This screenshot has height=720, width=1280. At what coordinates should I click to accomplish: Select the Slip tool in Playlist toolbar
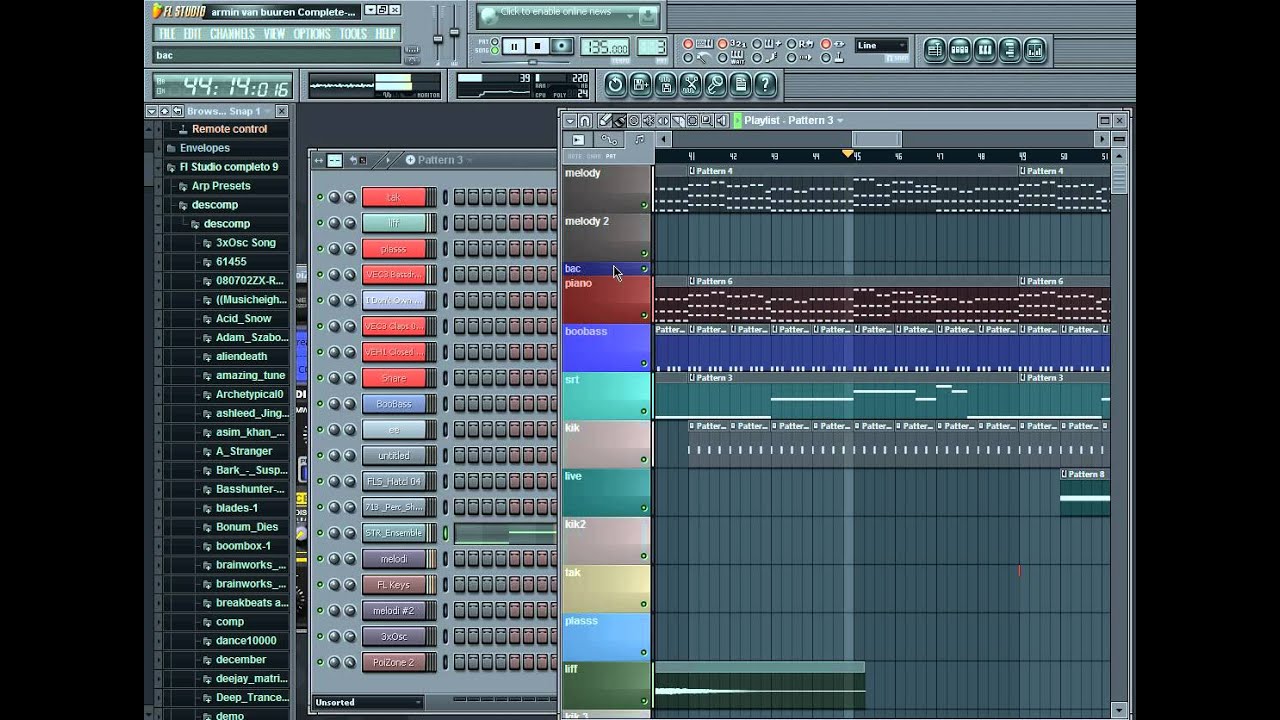pos(663,120)
